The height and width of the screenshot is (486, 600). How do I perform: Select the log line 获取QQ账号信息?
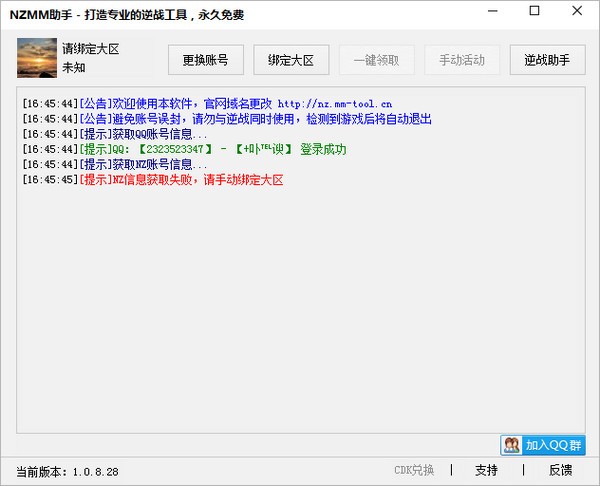pyautogui.click(x=115, y=134)
